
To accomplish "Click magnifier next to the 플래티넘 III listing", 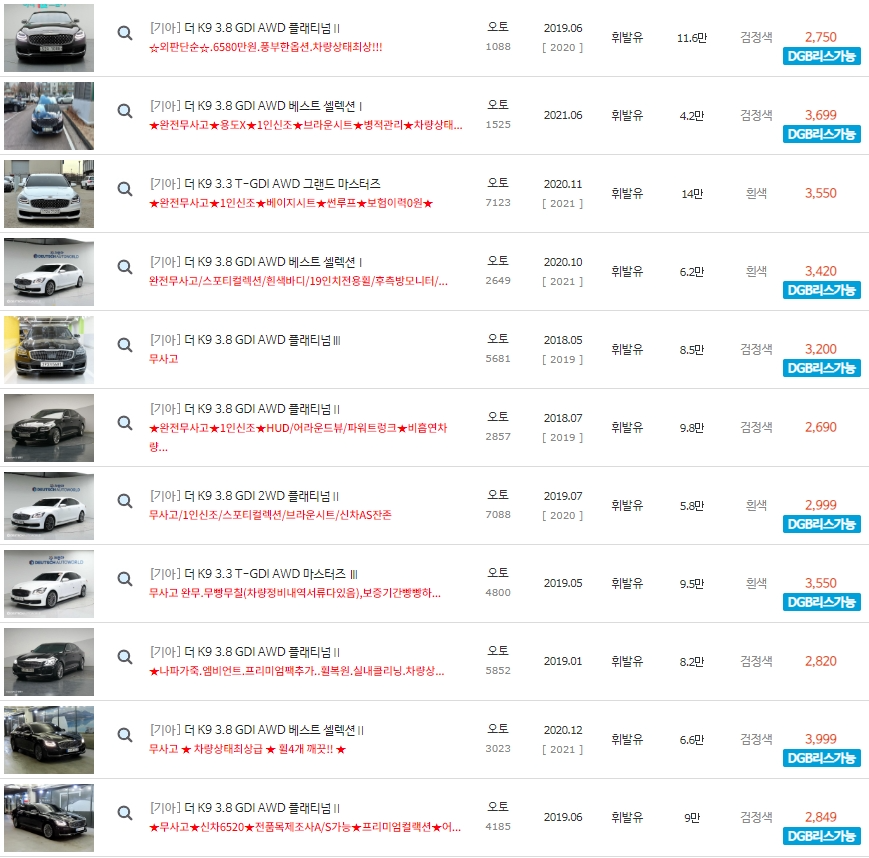I will click(x=124, y=344).
